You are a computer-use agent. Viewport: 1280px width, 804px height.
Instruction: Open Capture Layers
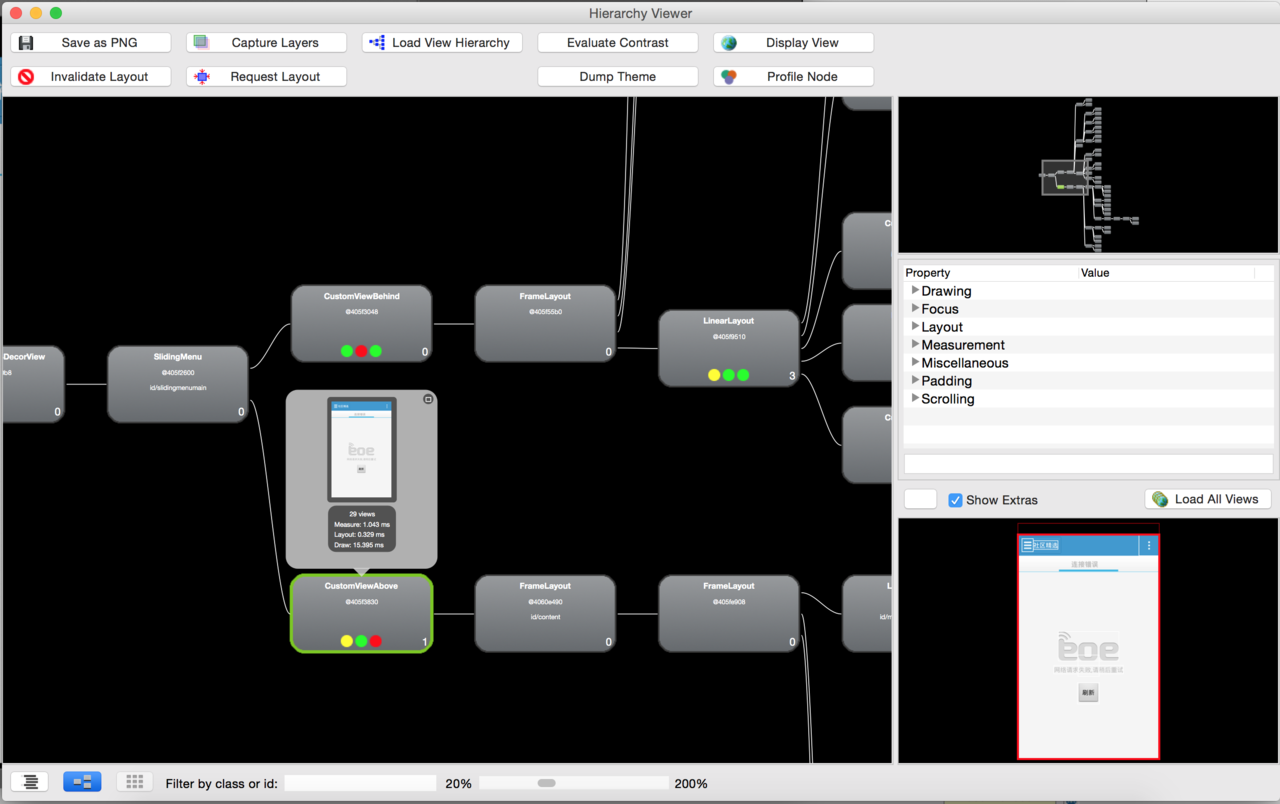(x=267, y=43)
